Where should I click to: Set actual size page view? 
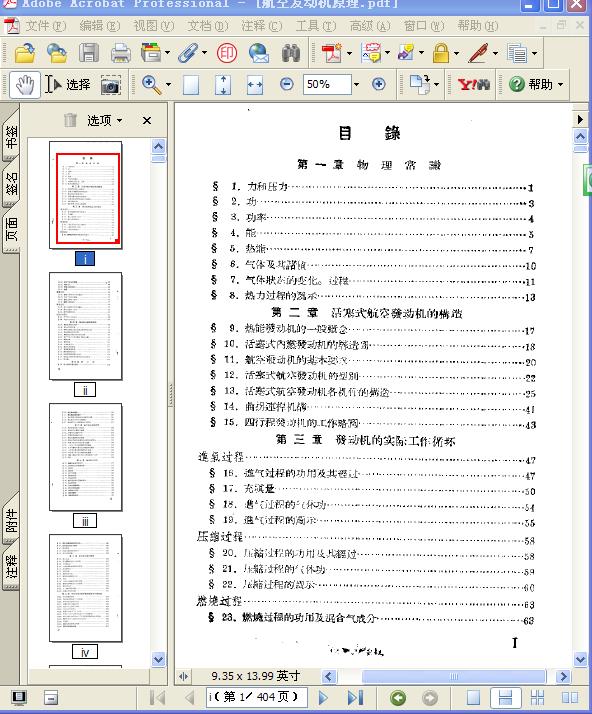191,85
